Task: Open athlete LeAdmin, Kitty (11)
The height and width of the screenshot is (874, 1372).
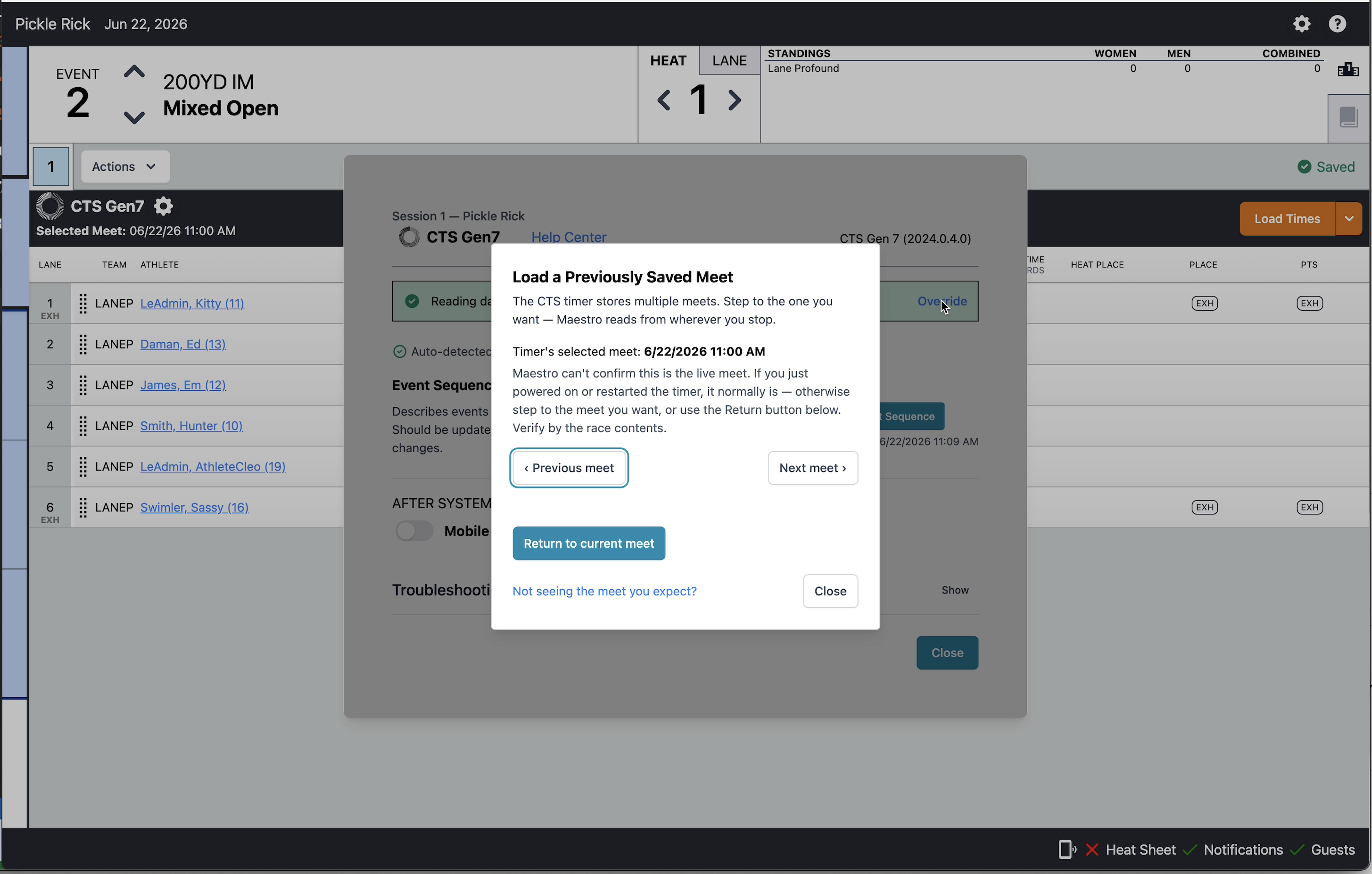Action: tap(192, 304)
